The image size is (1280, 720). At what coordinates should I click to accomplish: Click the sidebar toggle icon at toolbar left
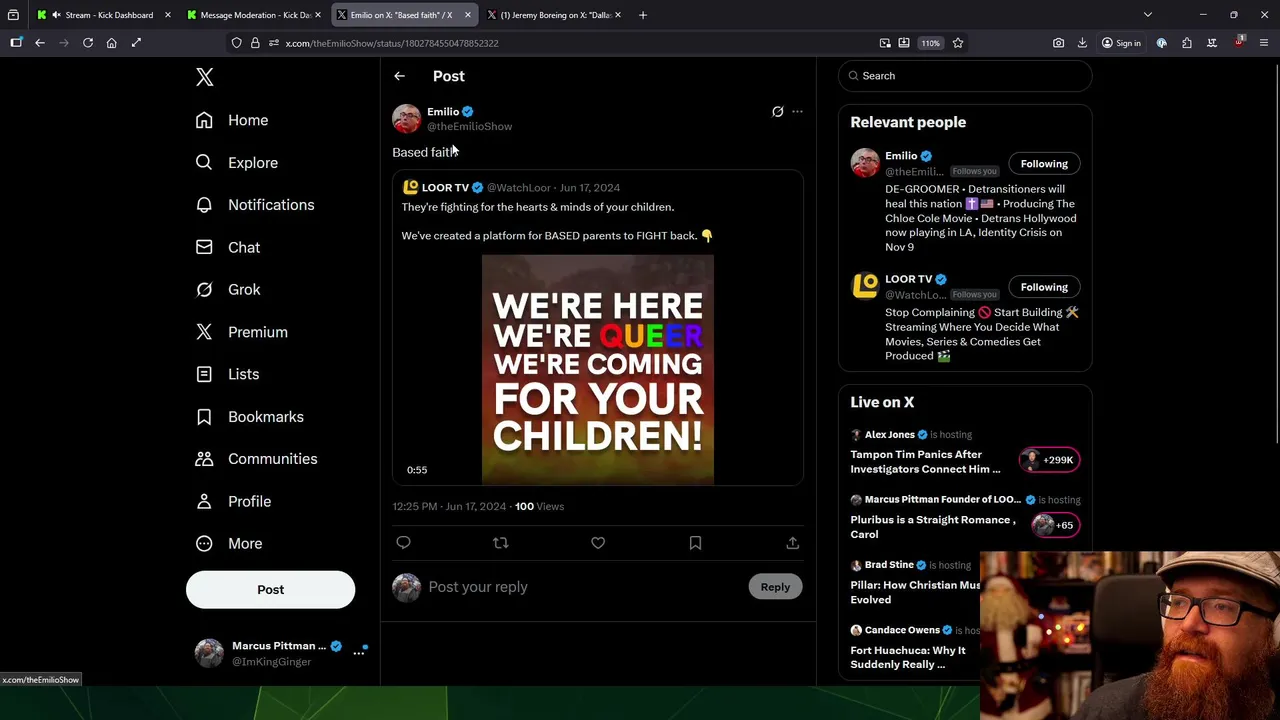tap(16, 43)
